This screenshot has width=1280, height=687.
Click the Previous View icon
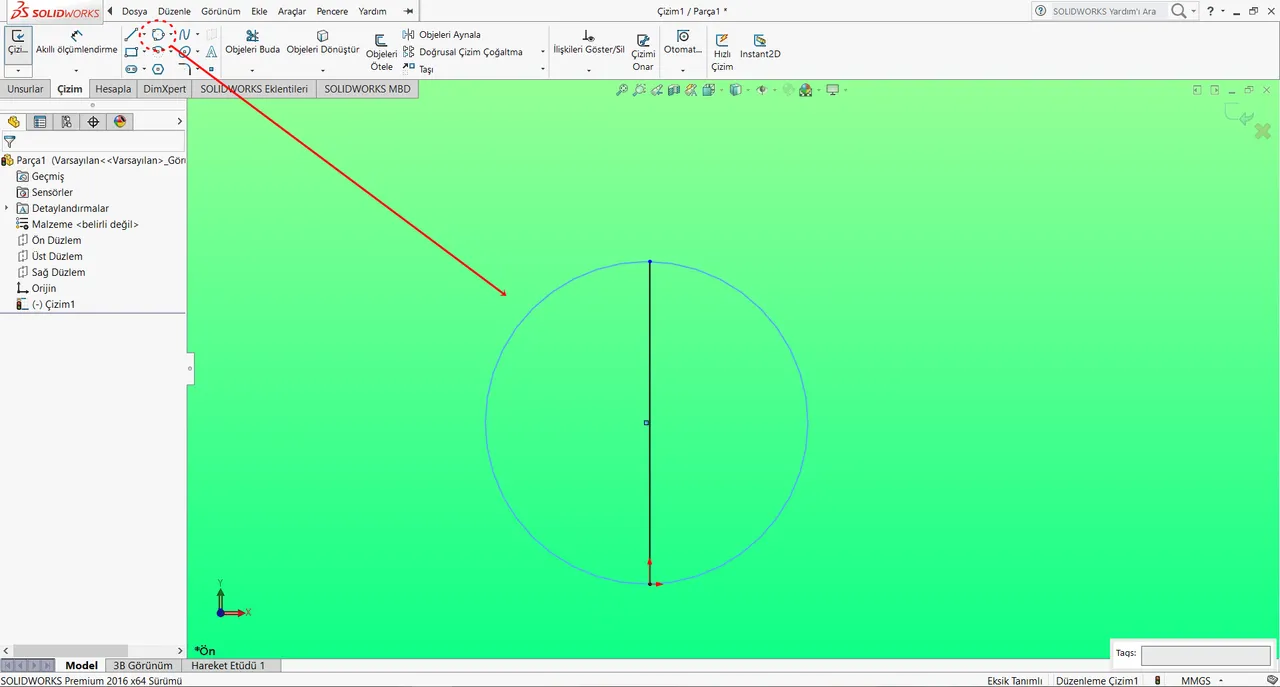click(657, 90)
